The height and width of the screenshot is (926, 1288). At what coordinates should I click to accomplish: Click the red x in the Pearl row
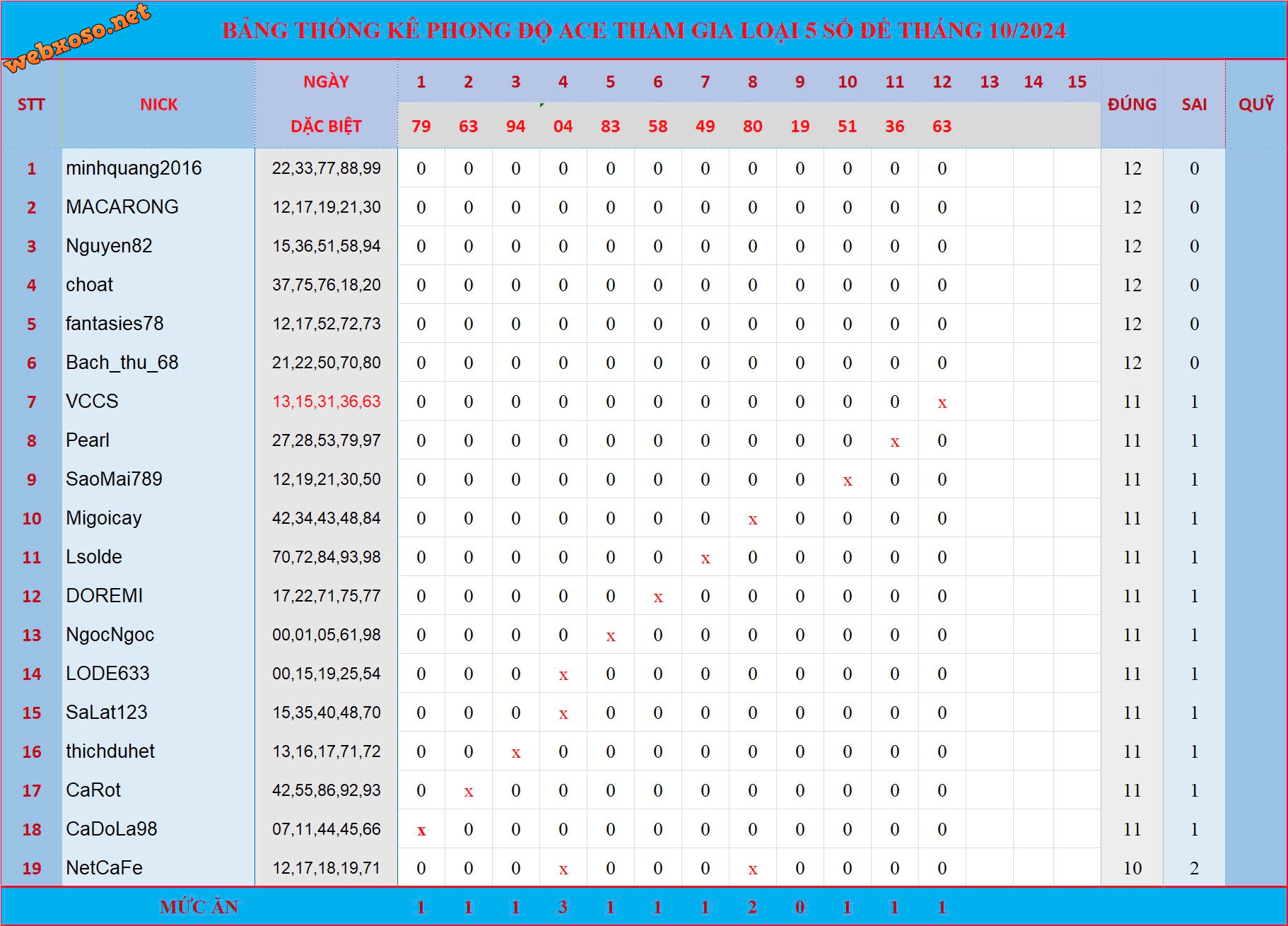tap(894, 442)
